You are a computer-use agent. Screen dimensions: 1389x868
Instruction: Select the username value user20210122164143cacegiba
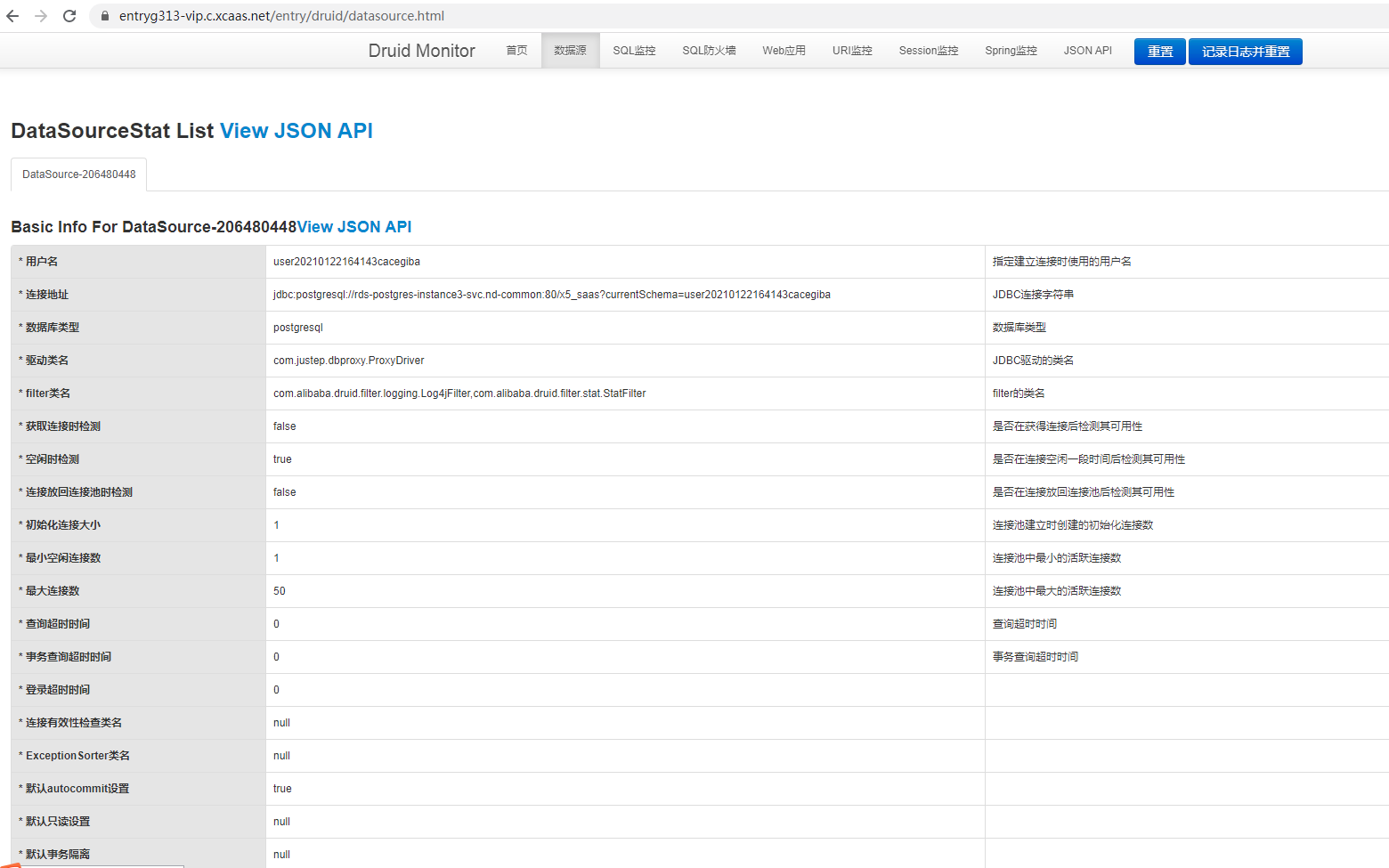tap(346, 262)
